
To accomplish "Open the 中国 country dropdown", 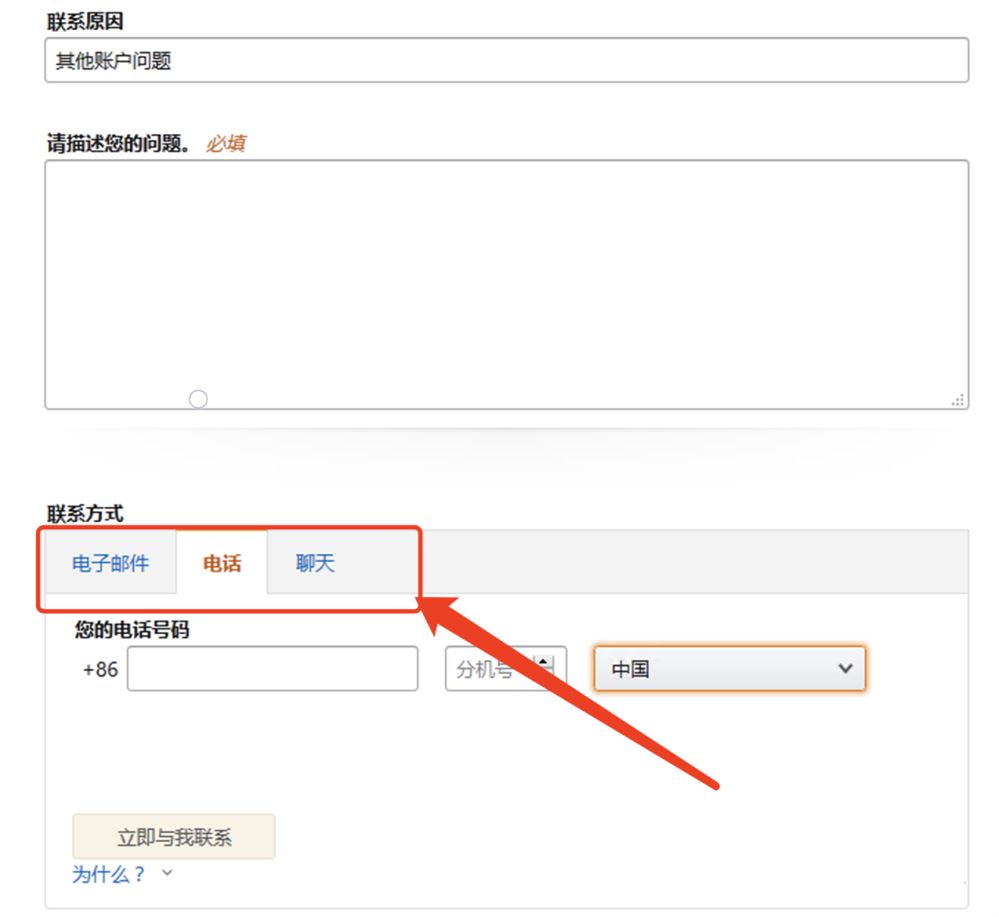I will pos(729,668).
